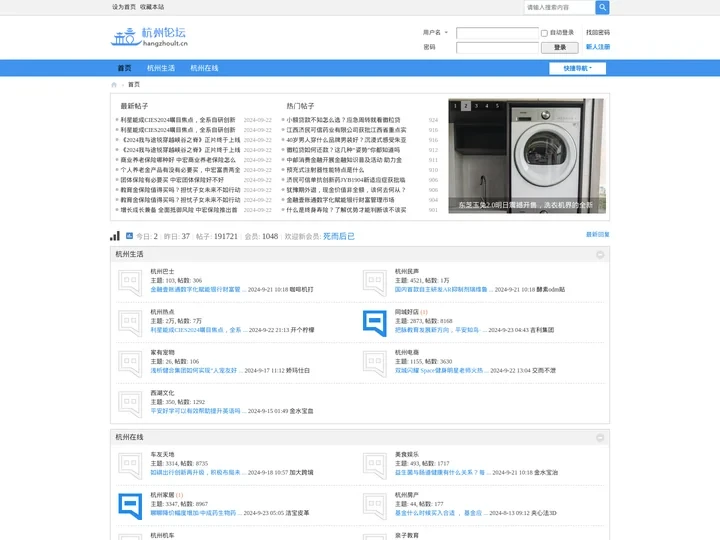Open hot post 40岁男人穿什么品牌男装好

(346, 140)
